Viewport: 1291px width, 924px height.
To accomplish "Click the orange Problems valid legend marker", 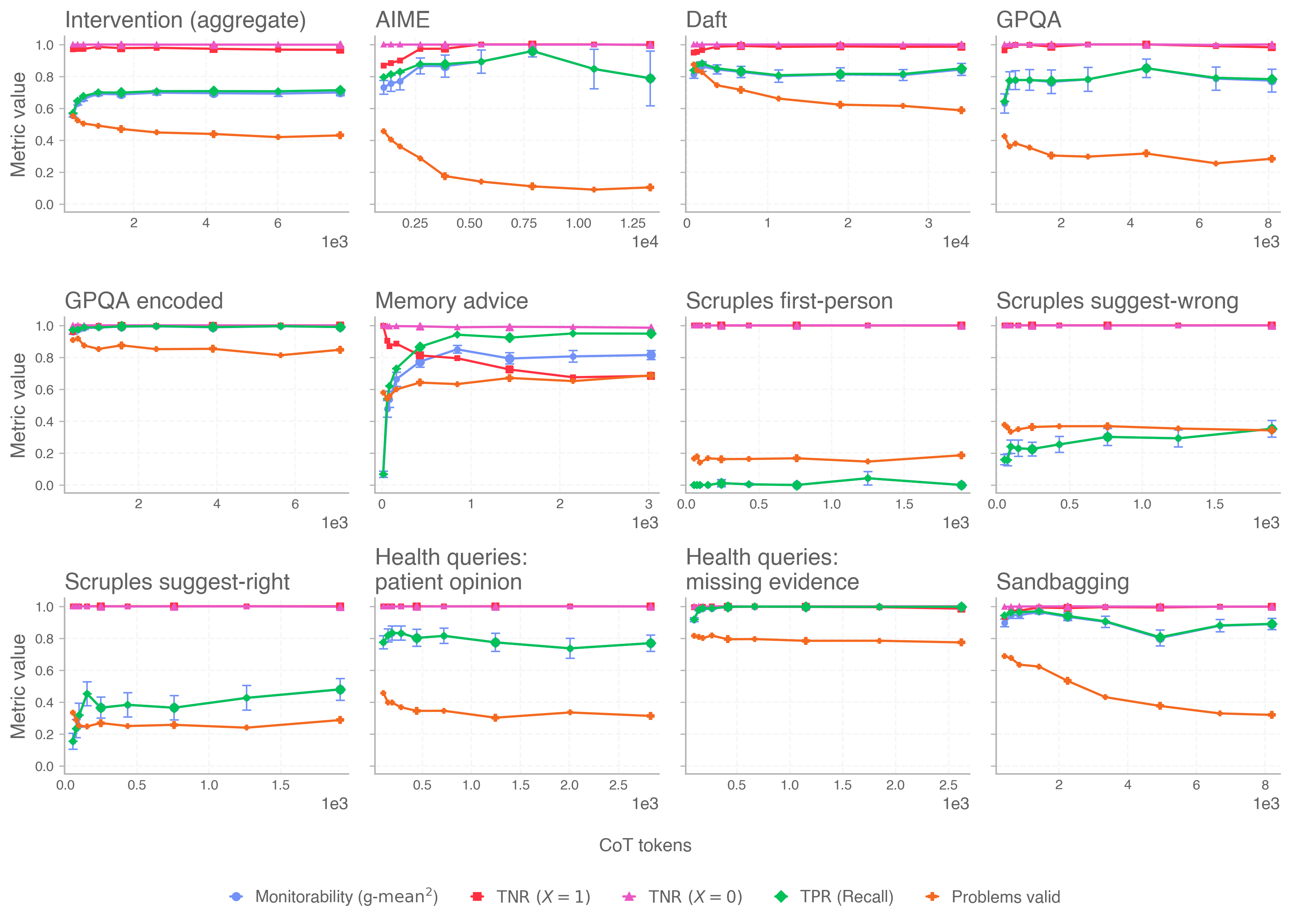I will 932,897.
